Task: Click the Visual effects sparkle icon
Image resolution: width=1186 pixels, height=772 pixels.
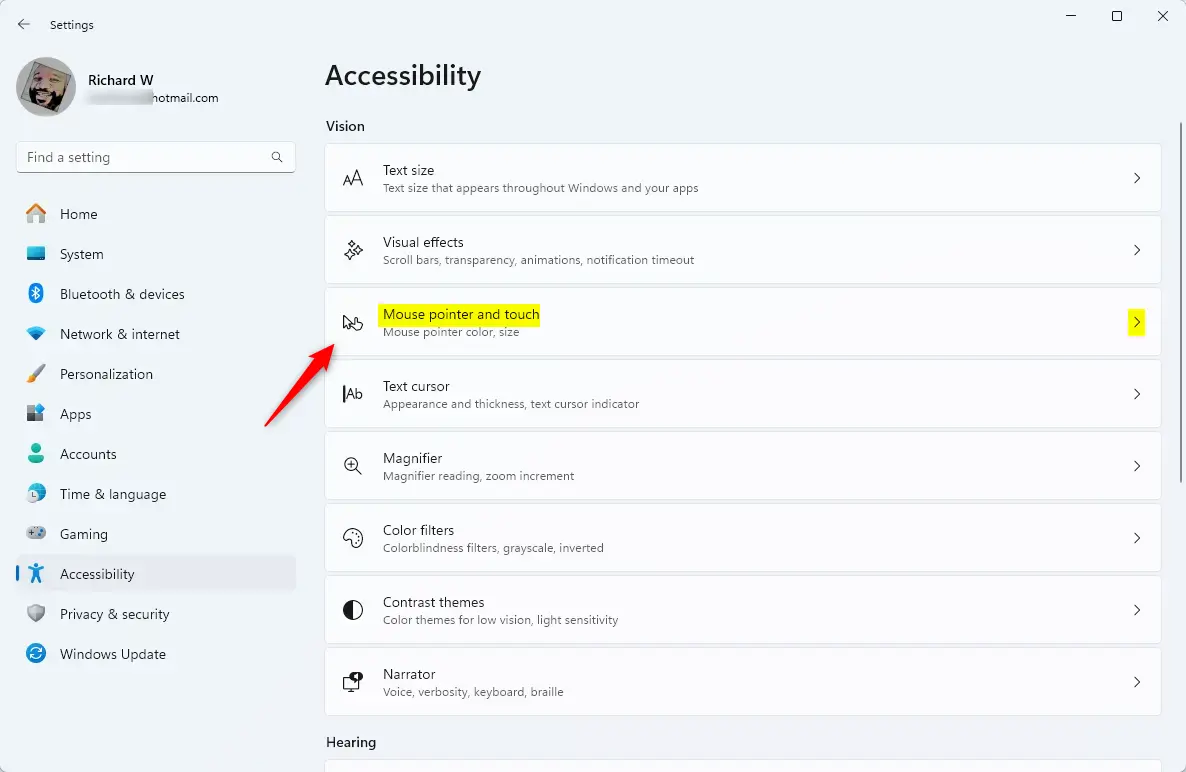Action: 353,250
